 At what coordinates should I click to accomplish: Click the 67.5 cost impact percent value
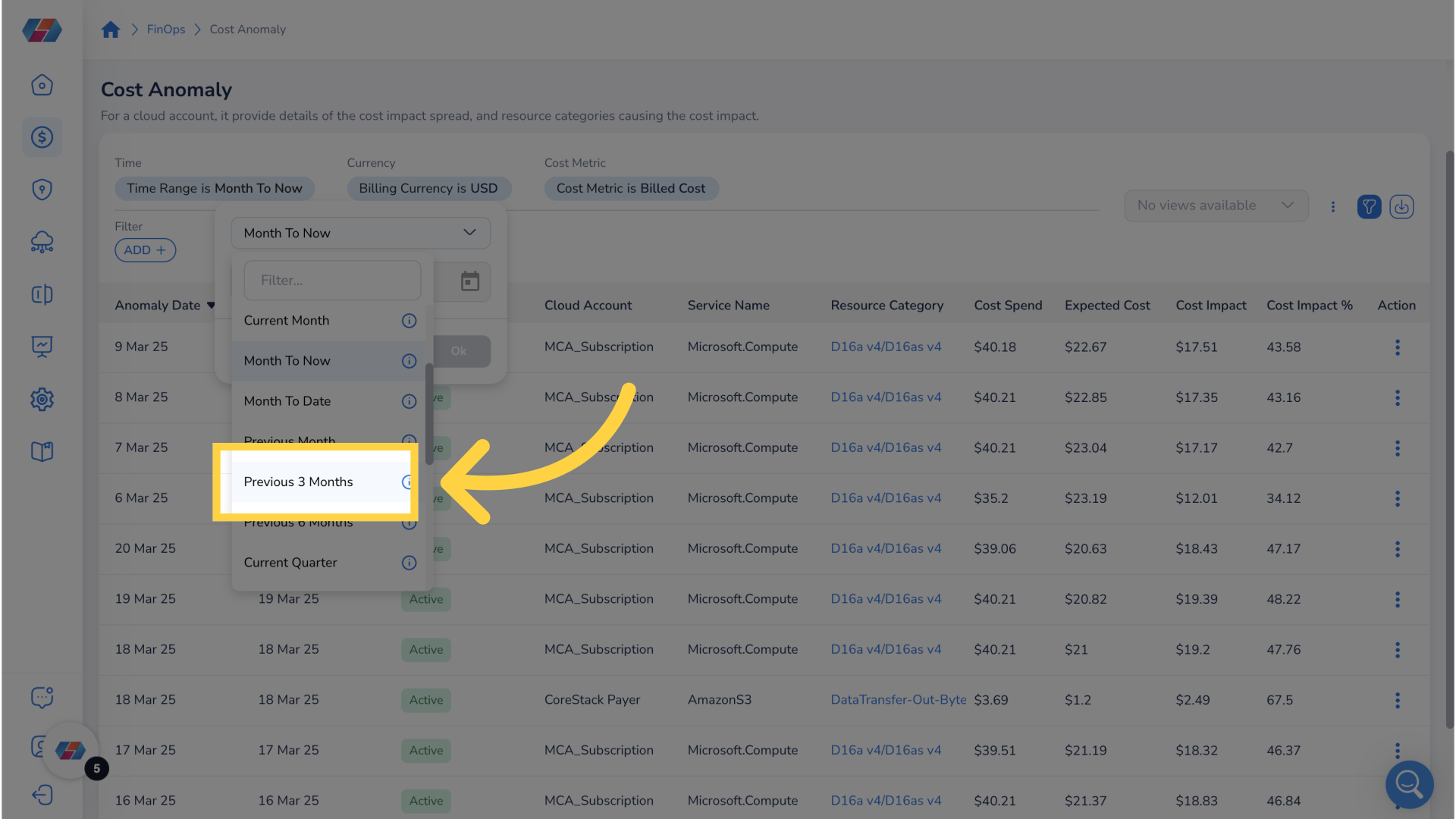pos(1279,700)
